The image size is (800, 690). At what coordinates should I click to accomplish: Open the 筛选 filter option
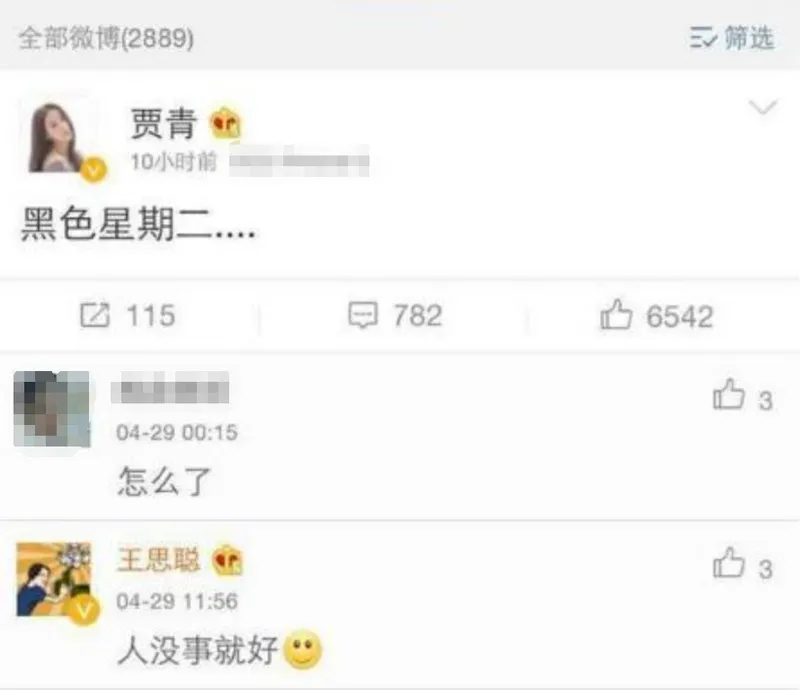(749, 38)
